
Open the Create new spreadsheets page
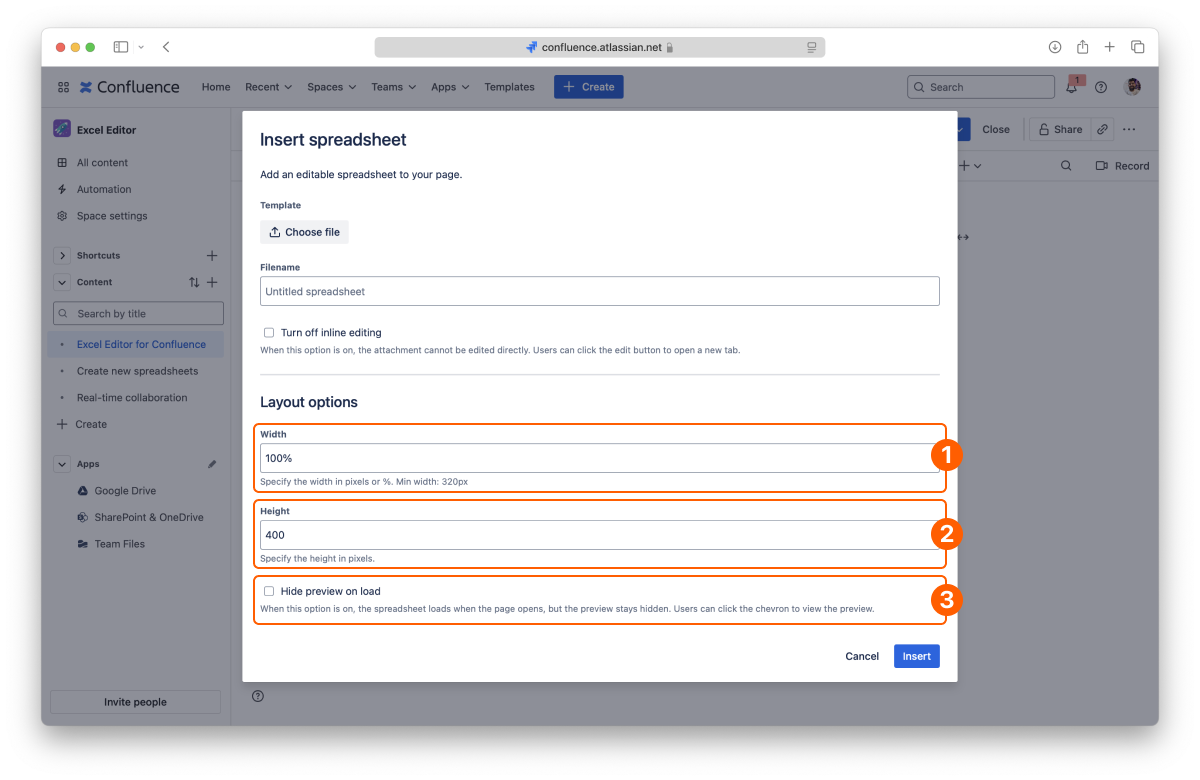[136, 371]
